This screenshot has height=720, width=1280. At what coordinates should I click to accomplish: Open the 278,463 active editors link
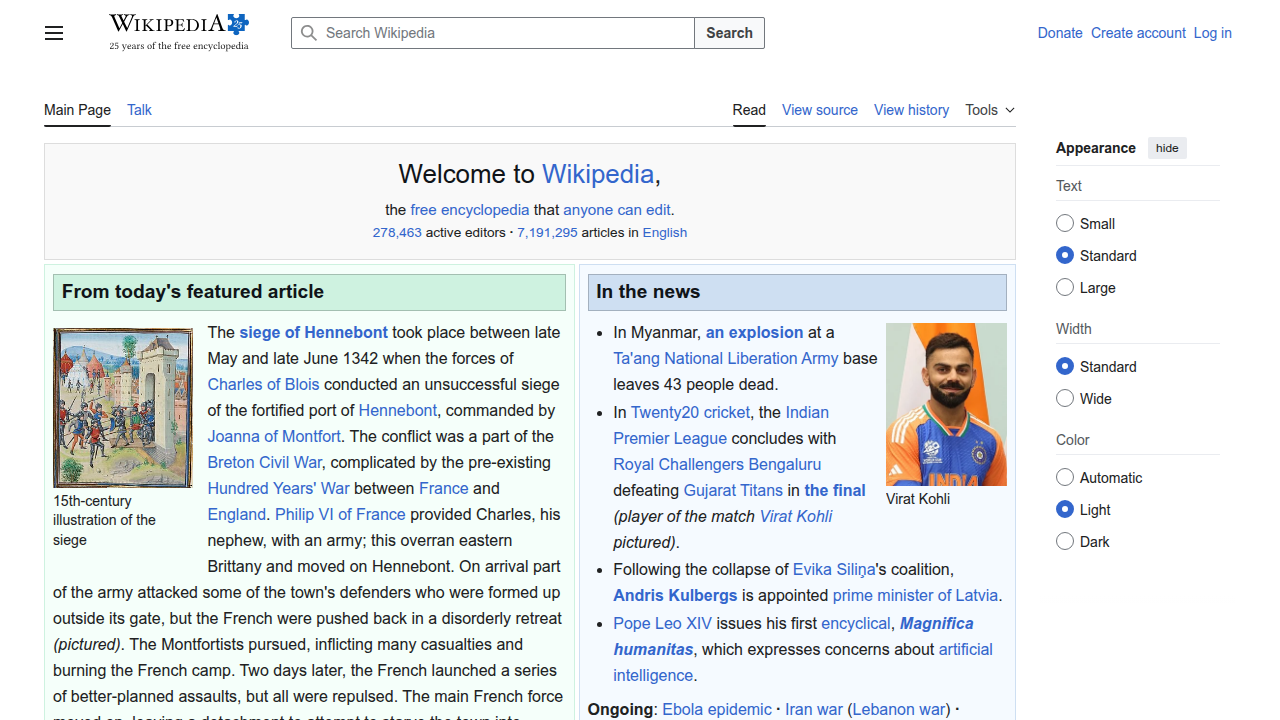[x=397, y=232]
